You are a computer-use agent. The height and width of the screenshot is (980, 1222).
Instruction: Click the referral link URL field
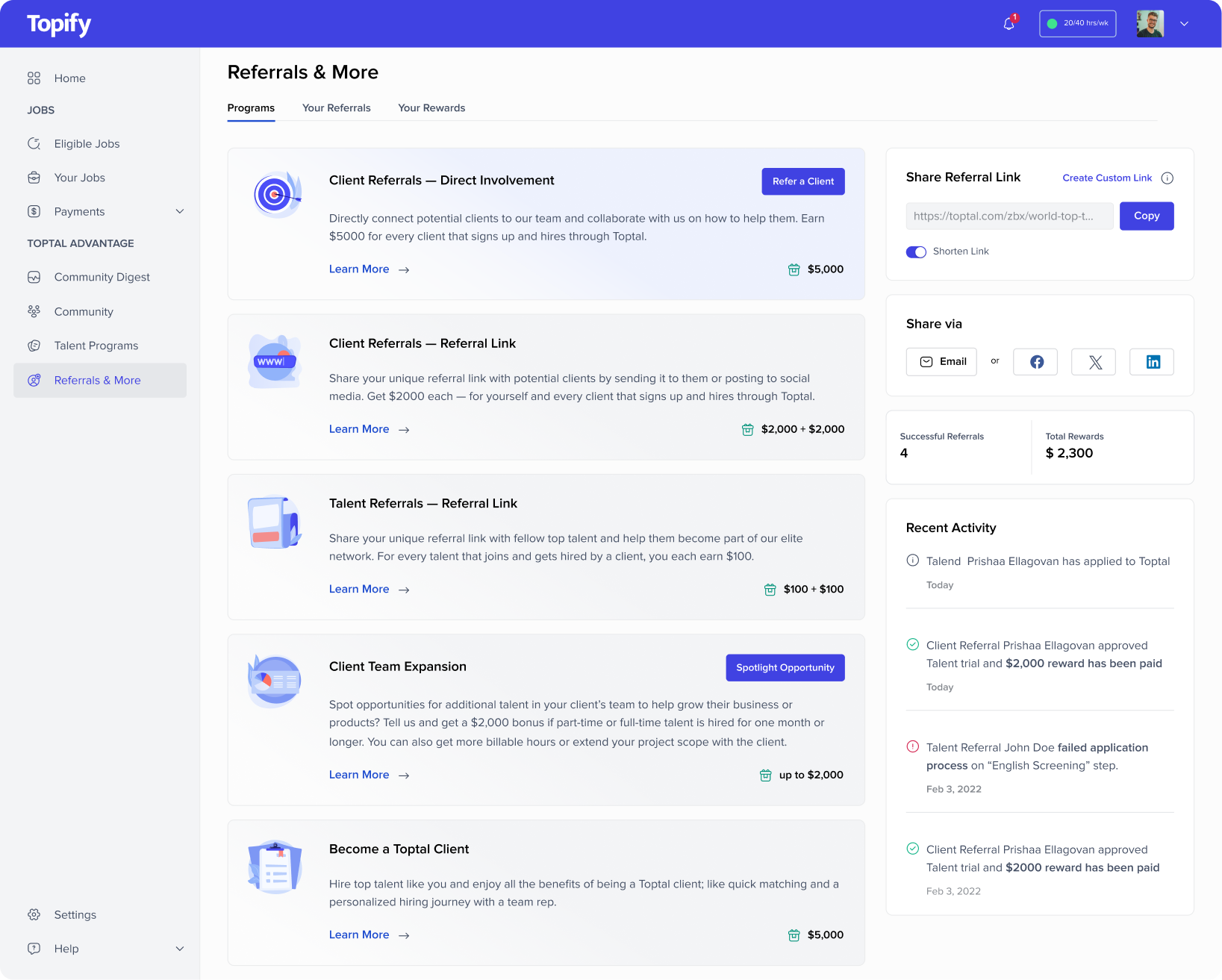point(1010,216)
